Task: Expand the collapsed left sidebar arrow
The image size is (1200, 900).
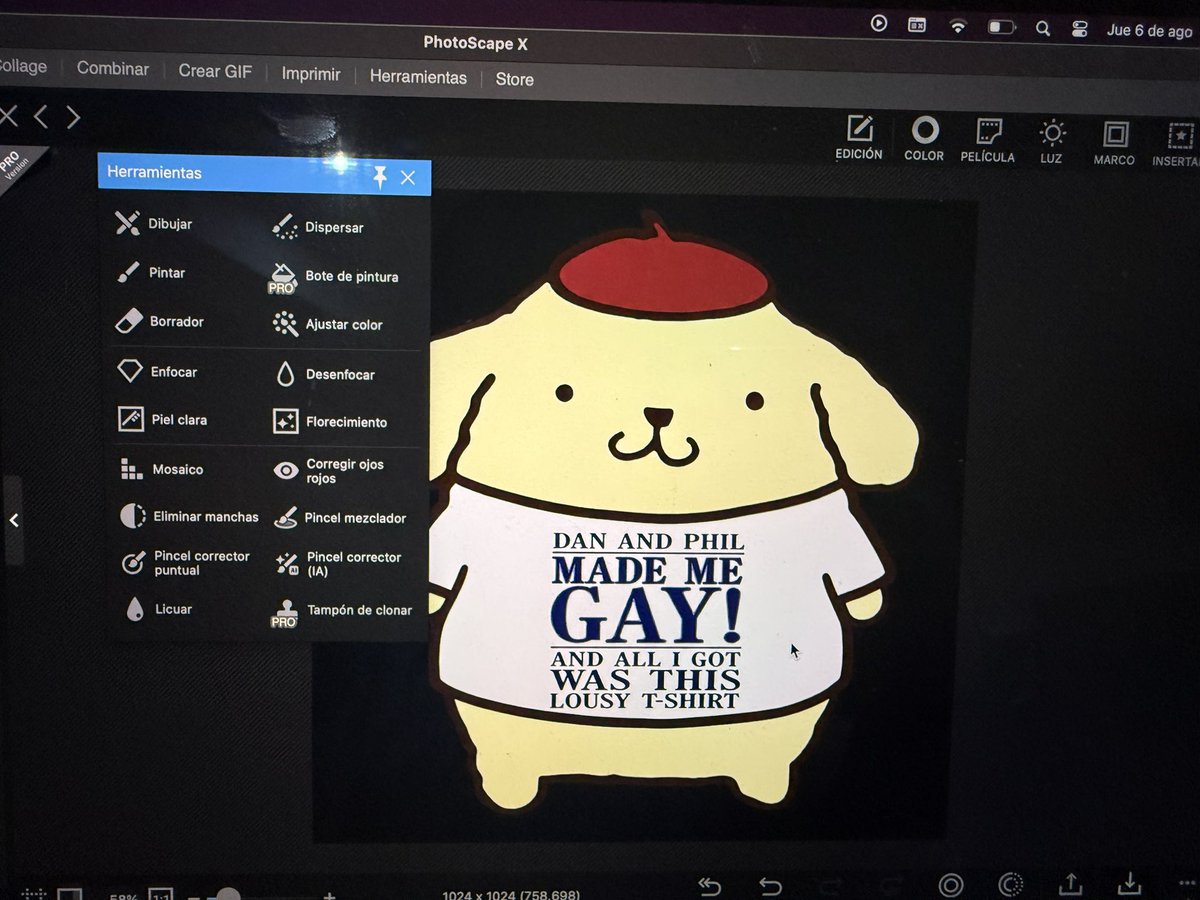Action: [13, 520]
